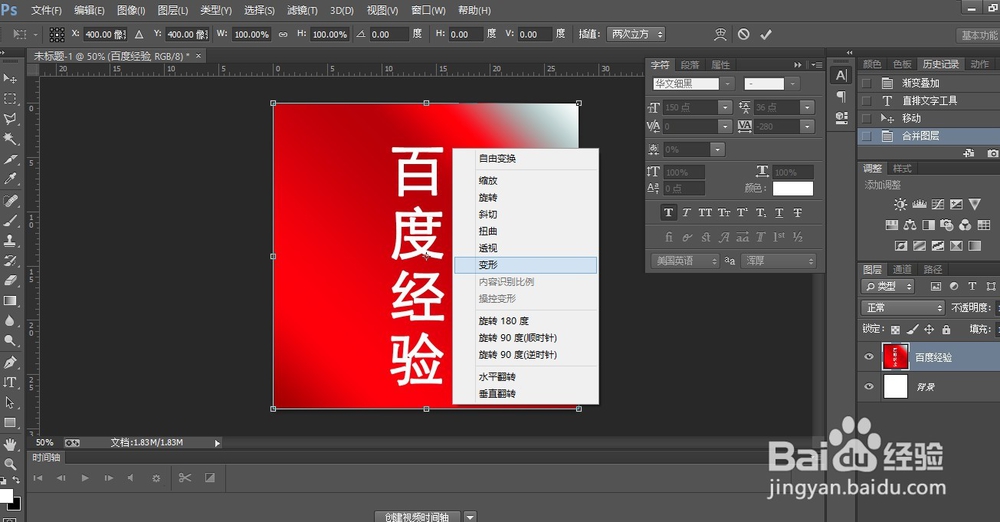
Task: Create new snapshot camera icon in History
Action: click(992, 153)
